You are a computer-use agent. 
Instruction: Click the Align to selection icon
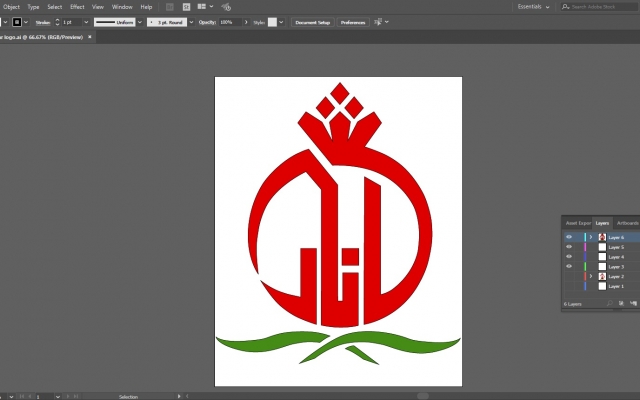pos(378,22)
